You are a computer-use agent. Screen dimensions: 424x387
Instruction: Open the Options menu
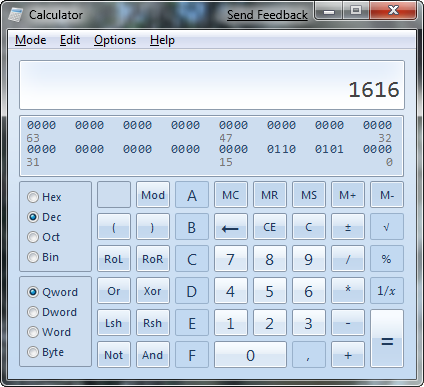point(115,40)
